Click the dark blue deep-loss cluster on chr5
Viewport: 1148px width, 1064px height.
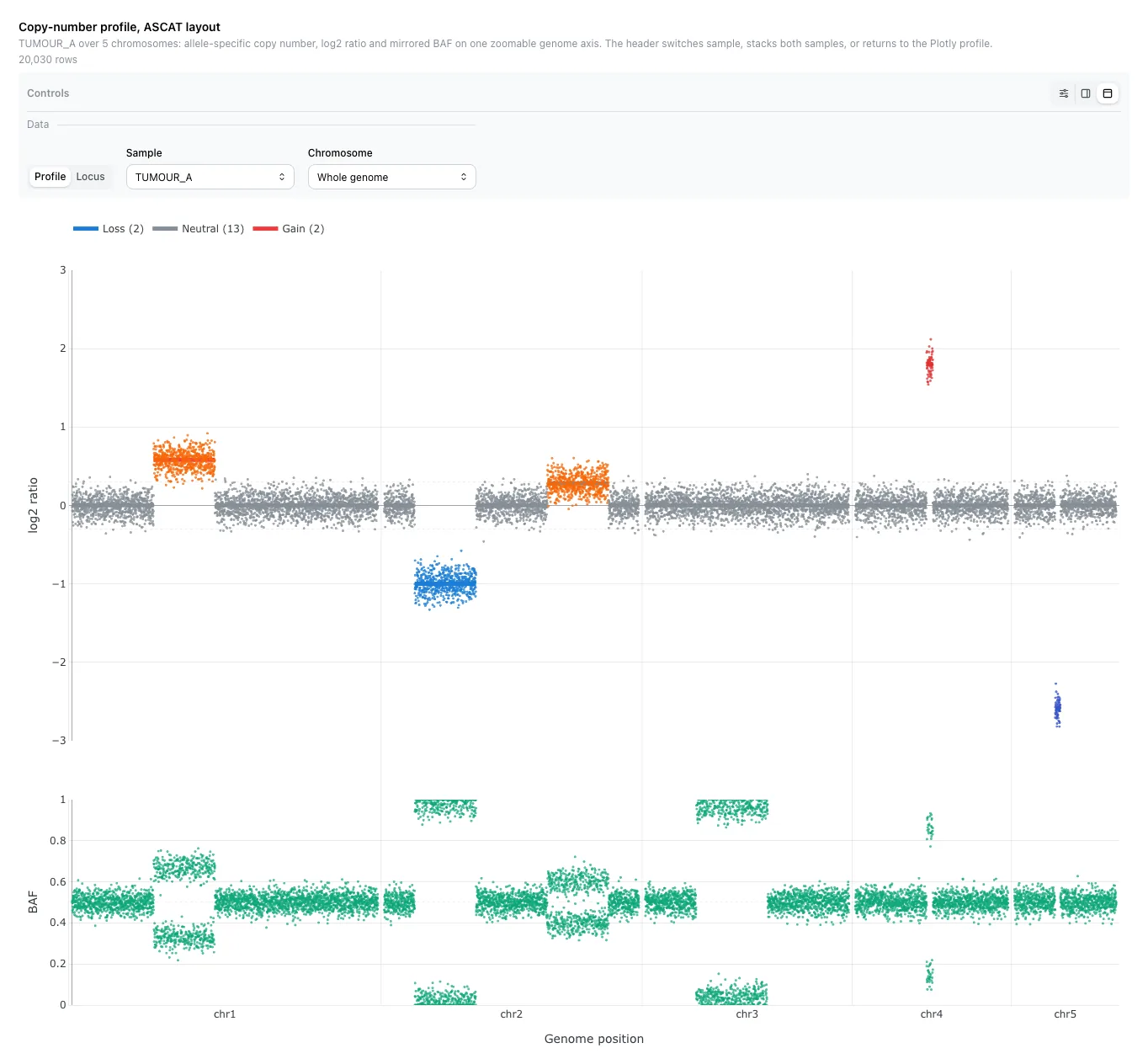click(1058, 707)
